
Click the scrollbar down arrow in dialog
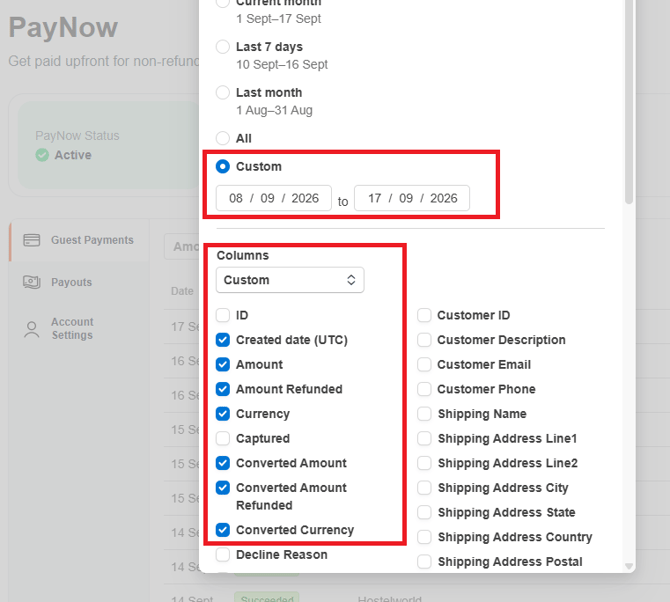pos(629,566)
